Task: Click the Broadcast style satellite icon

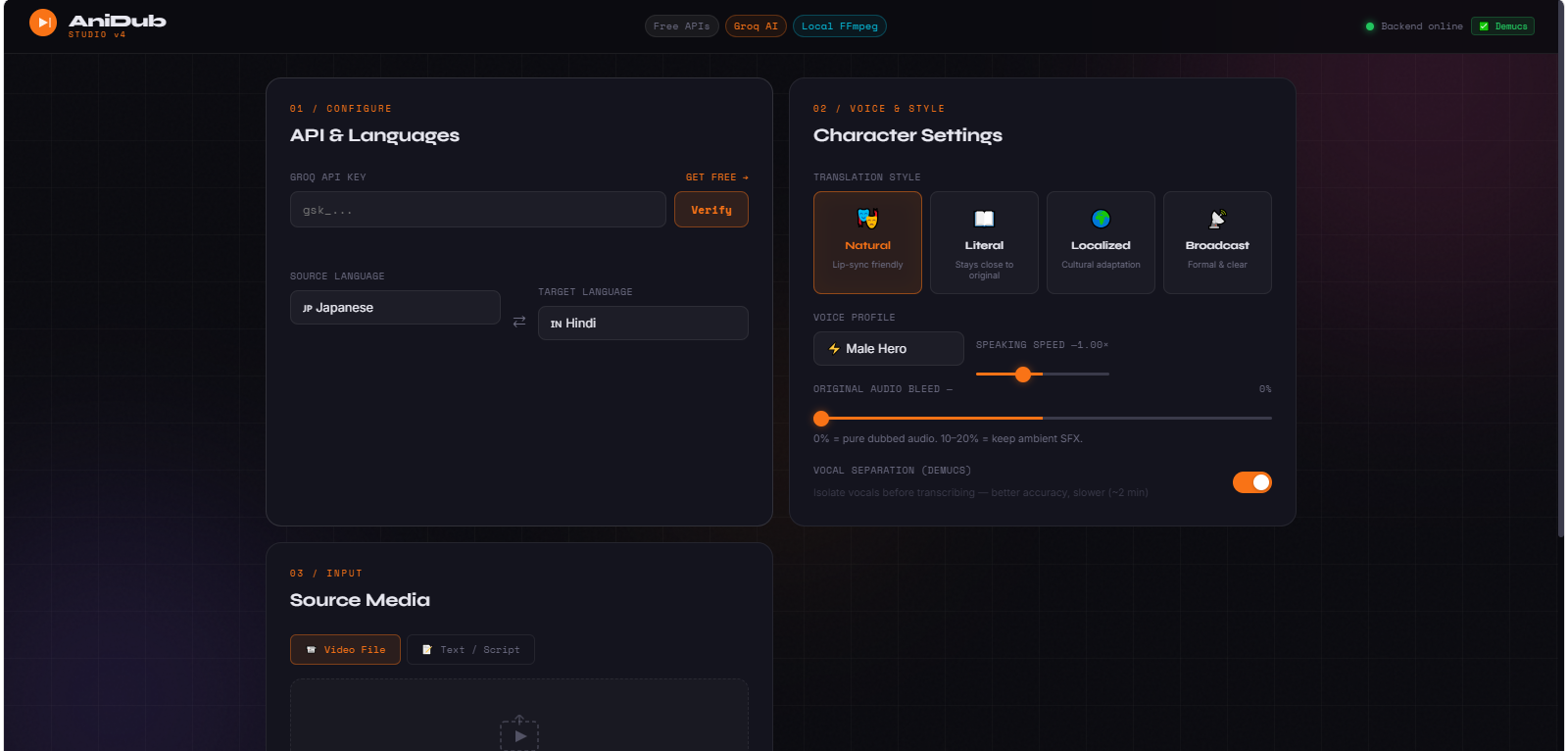Action: click(x=1217, y=219)
